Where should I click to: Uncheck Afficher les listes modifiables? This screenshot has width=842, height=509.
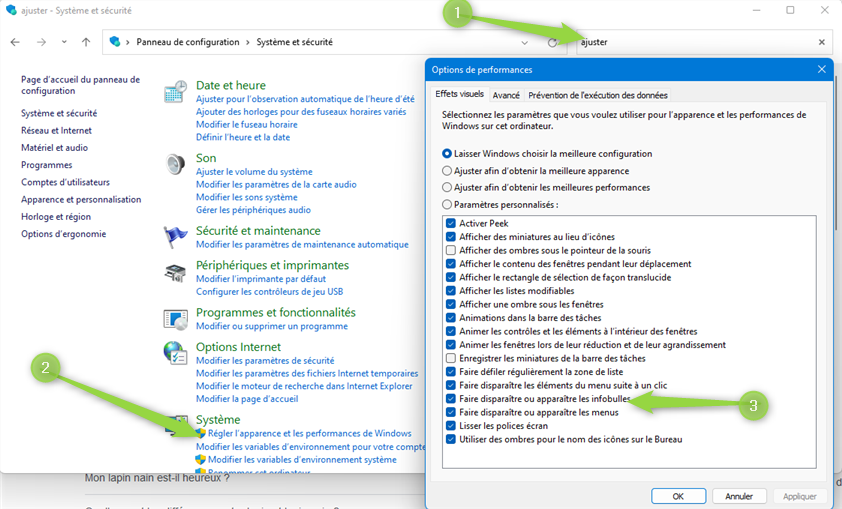pyautogui.click(x=451, y=290)
